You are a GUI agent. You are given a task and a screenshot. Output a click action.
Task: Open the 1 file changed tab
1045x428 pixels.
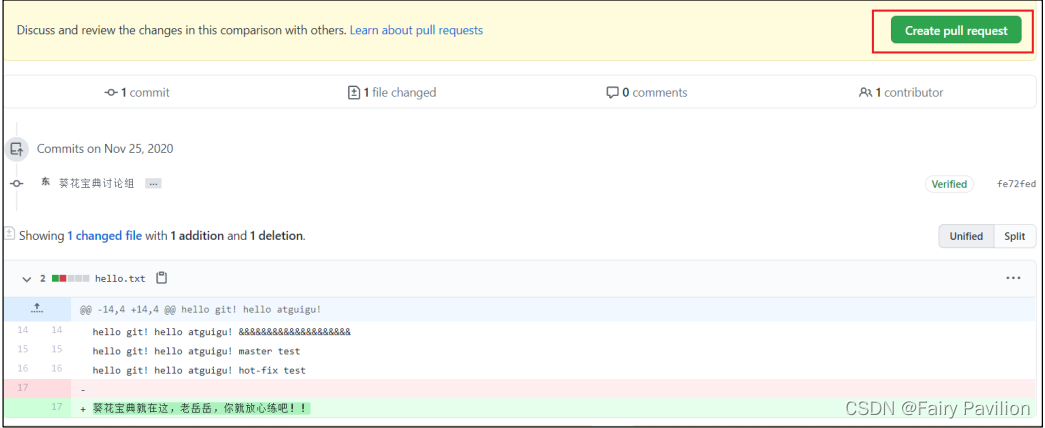[393, 93]
